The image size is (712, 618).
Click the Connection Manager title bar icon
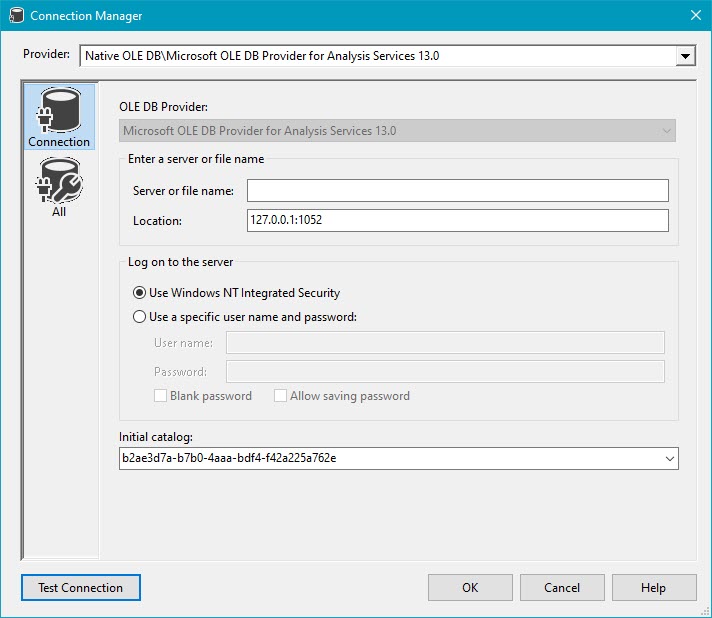coord(14,15)
